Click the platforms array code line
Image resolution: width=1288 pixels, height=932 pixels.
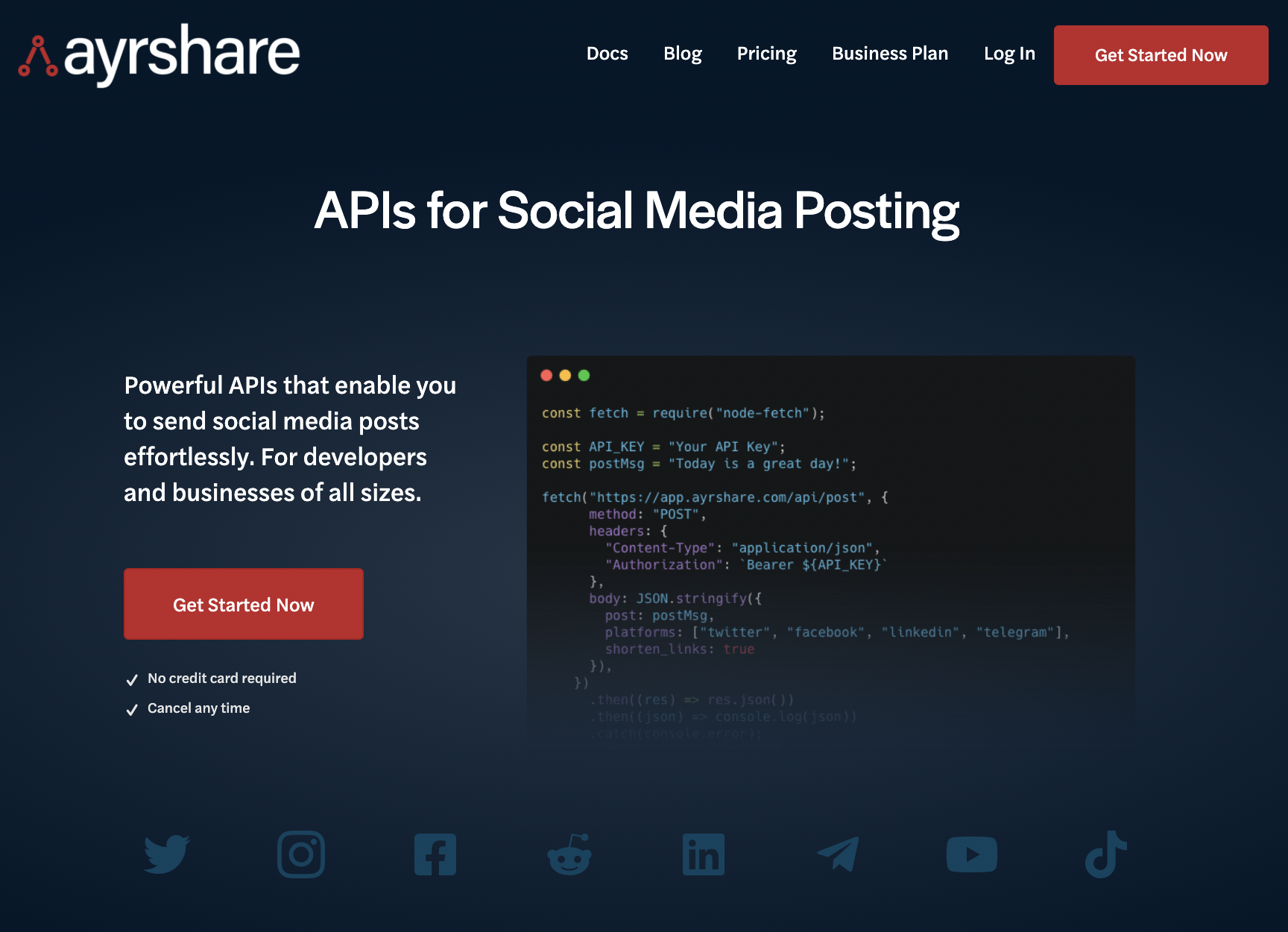tap(837, 632)
